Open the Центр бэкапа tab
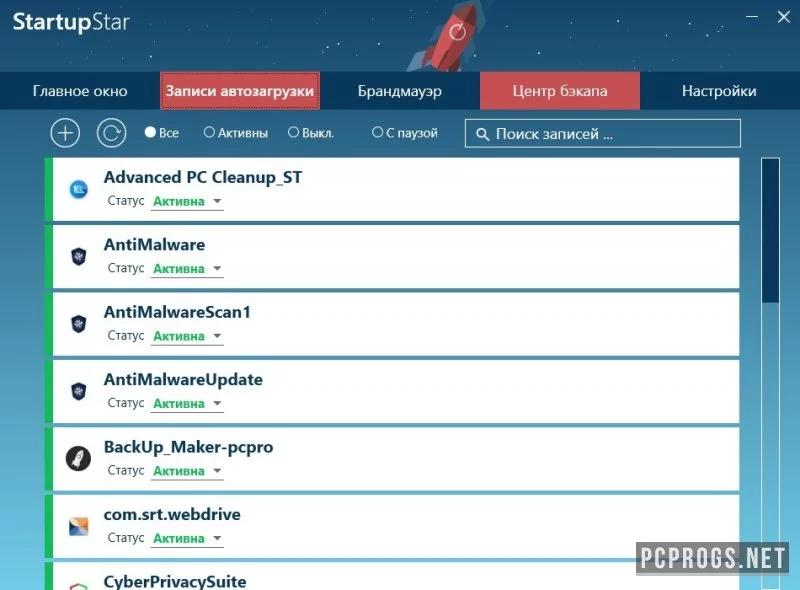 point(560,91)
